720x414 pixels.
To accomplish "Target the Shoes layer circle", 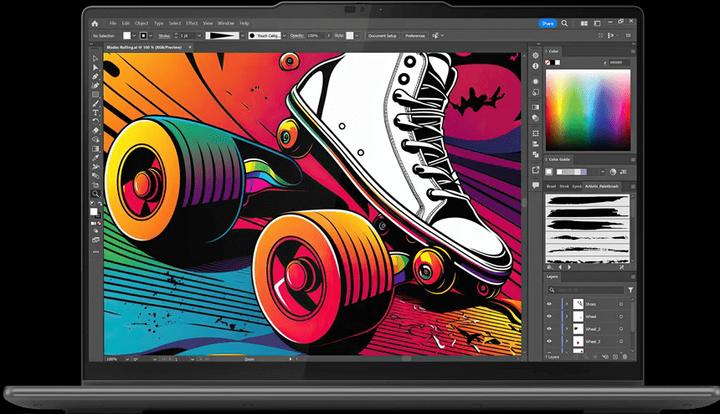I will click(621, 304).
